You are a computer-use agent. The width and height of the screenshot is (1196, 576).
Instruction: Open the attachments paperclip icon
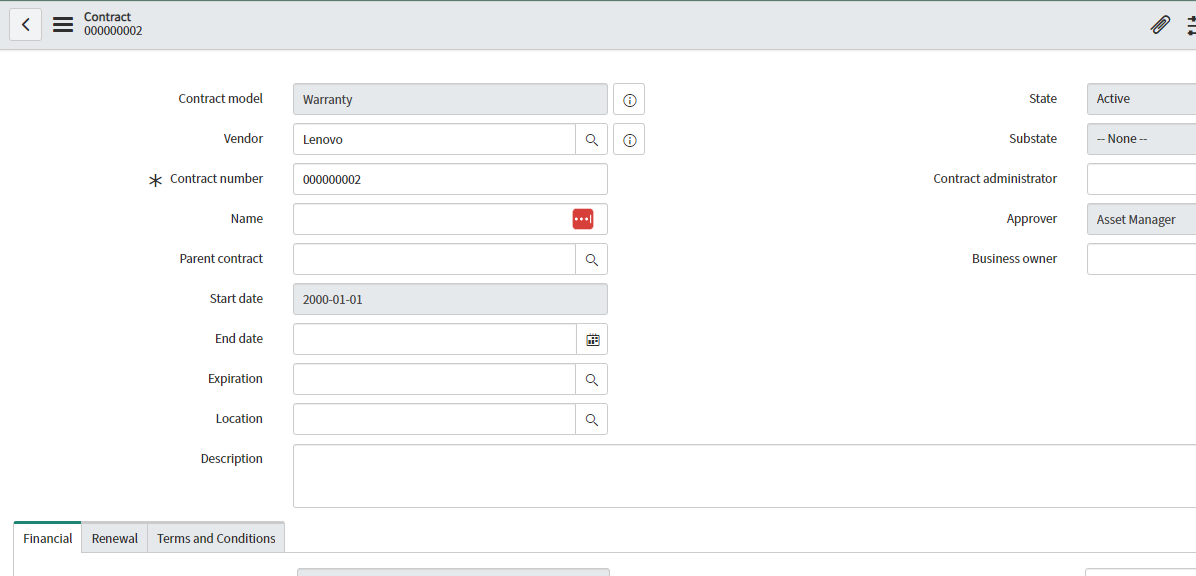[x=1160, y=24]
